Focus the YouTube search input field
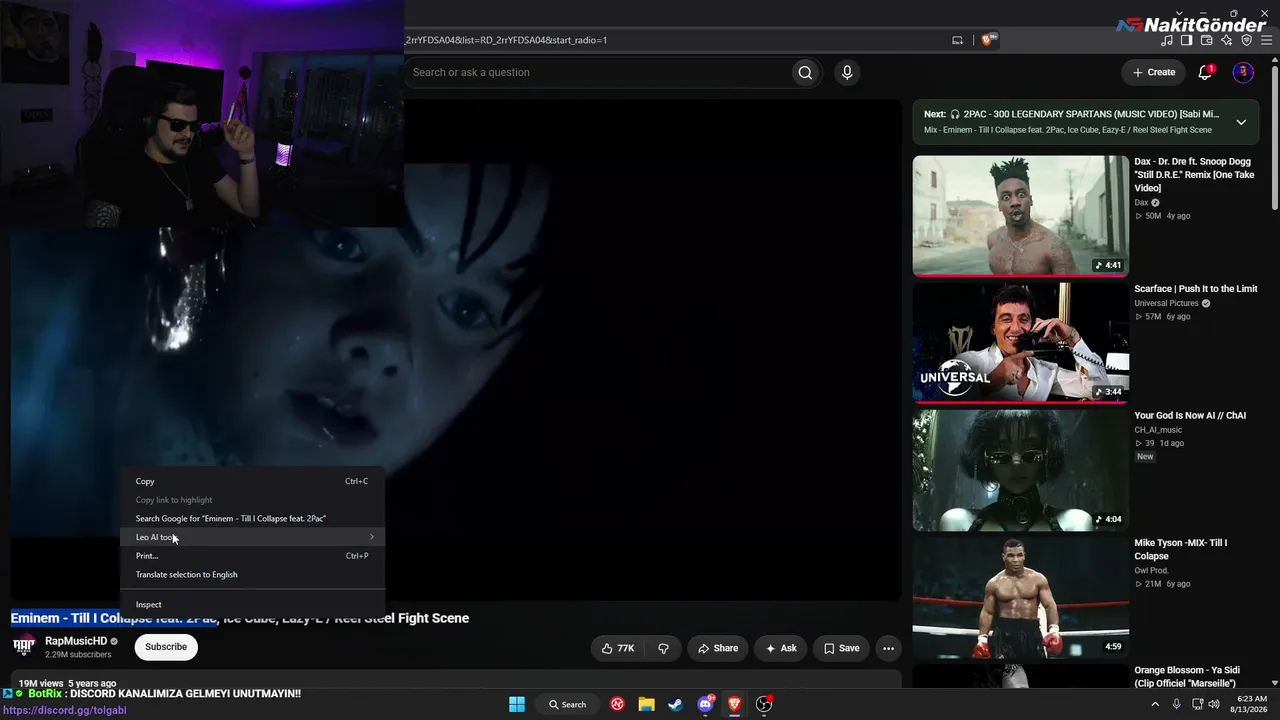 tap(597, 72)
